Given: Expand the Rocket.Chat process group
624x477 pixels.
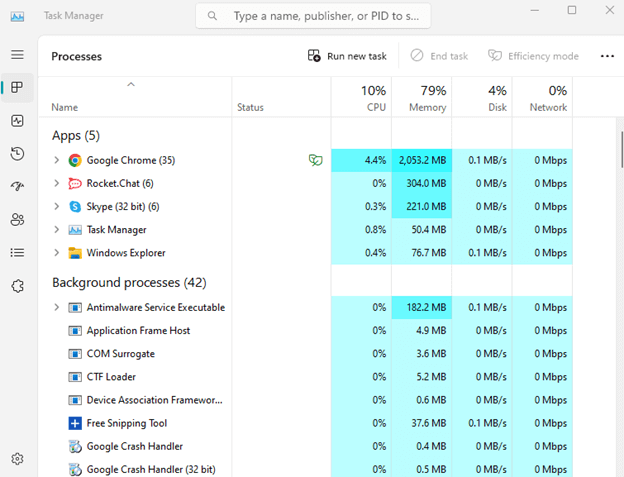Looking at the screenshot, I should click(x=57, y=184).
